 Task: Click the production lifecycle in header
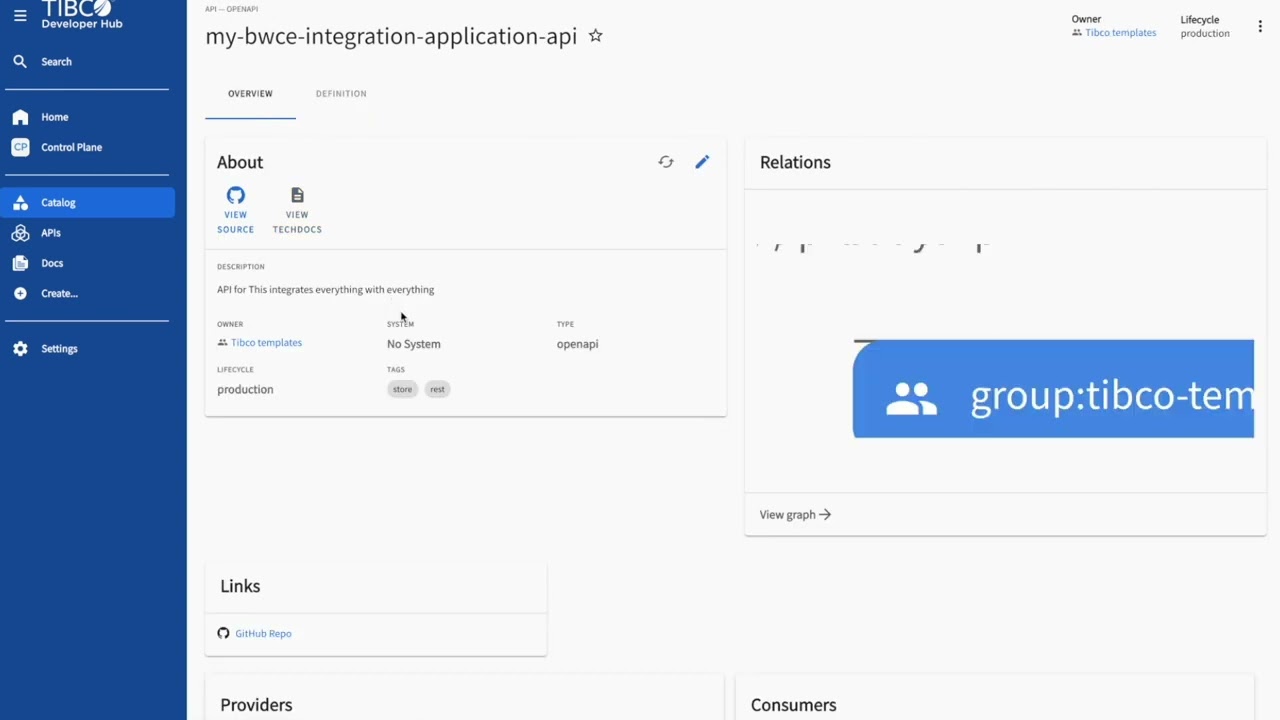[1205, 33]
